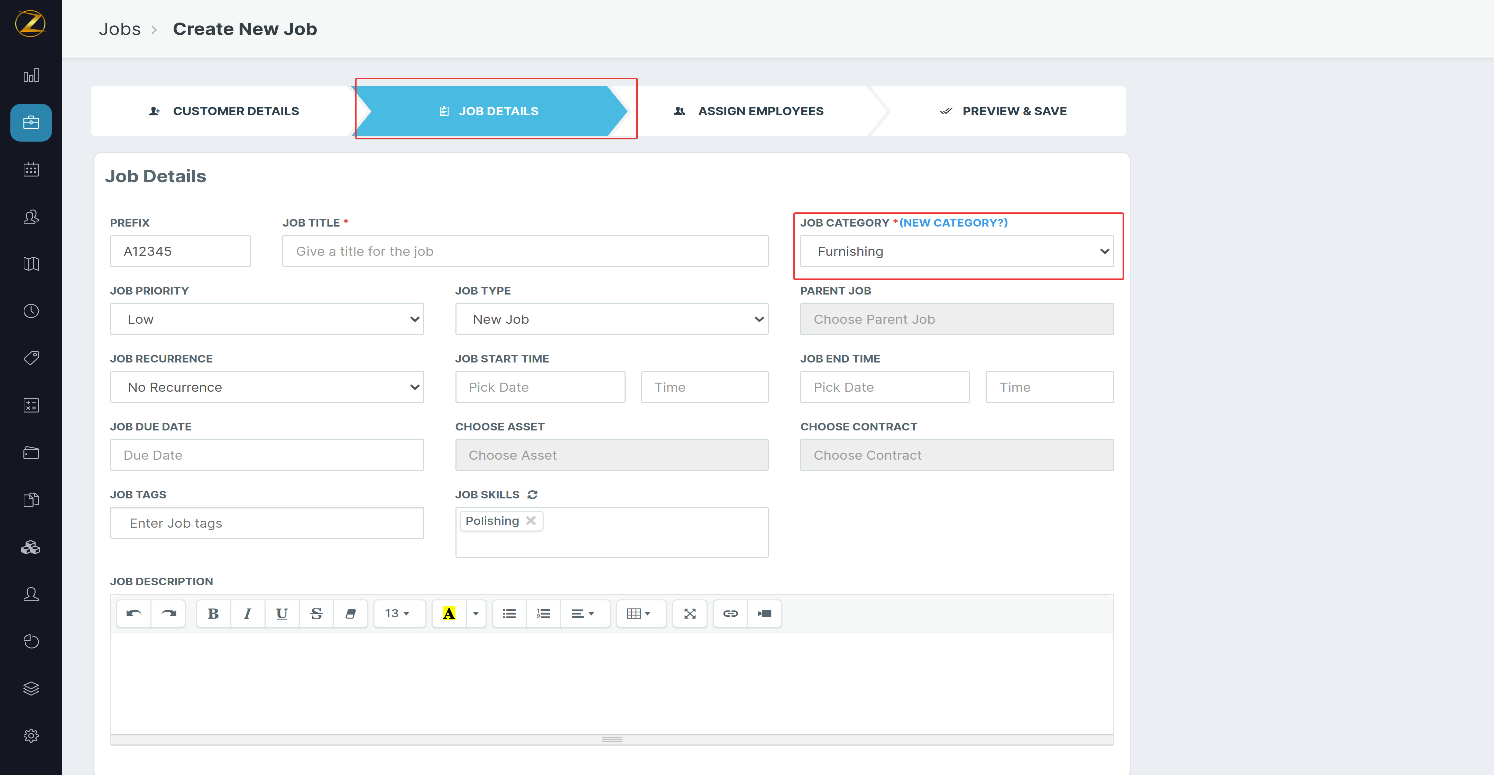
Task: Click the Job Skills tag box
Action: coord(612,532)
